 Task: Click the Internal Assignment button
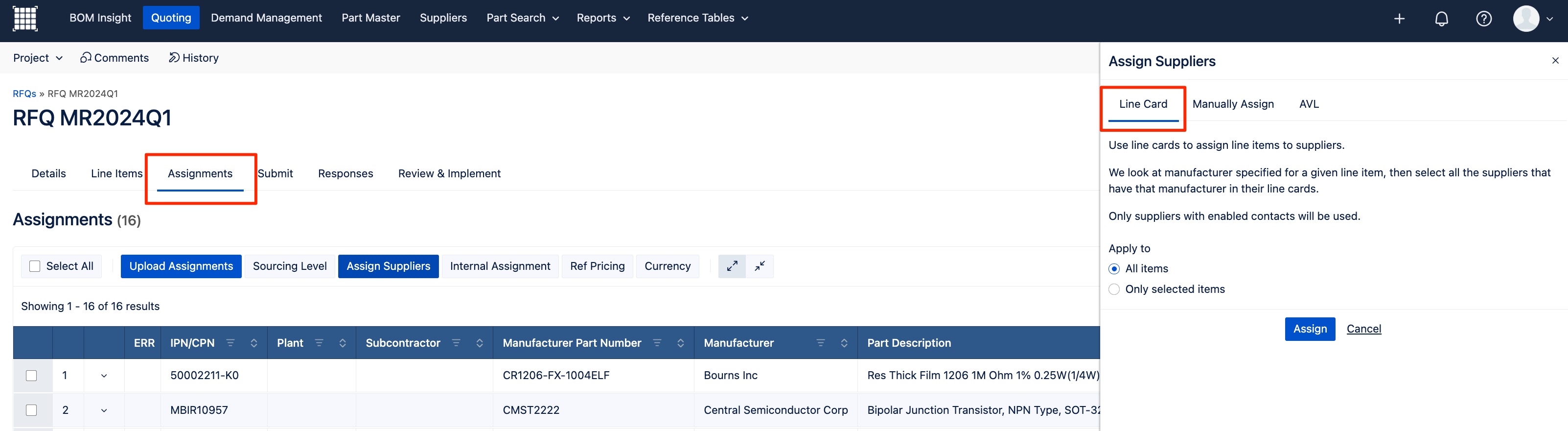500,266
